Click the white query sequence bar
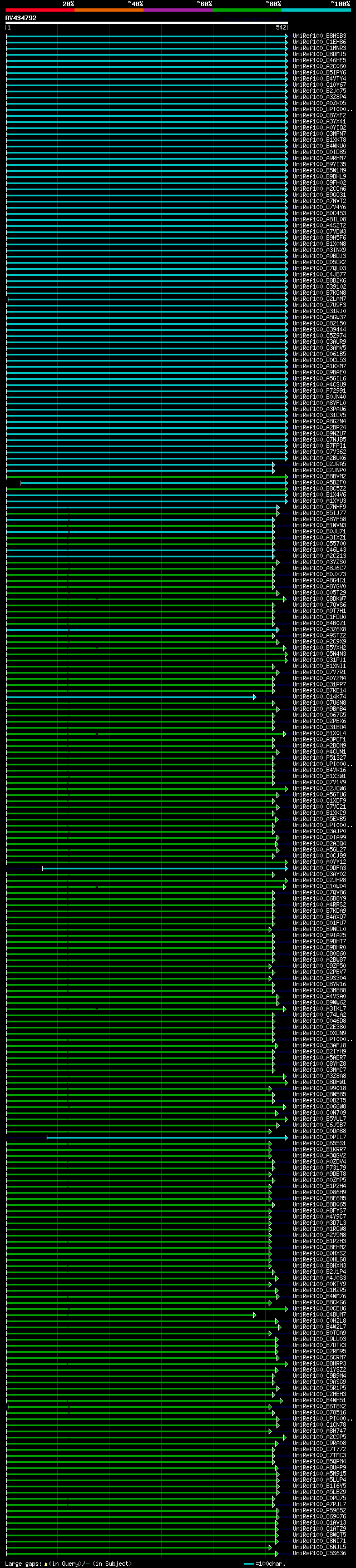356x1568 pixels. point(147,22)
